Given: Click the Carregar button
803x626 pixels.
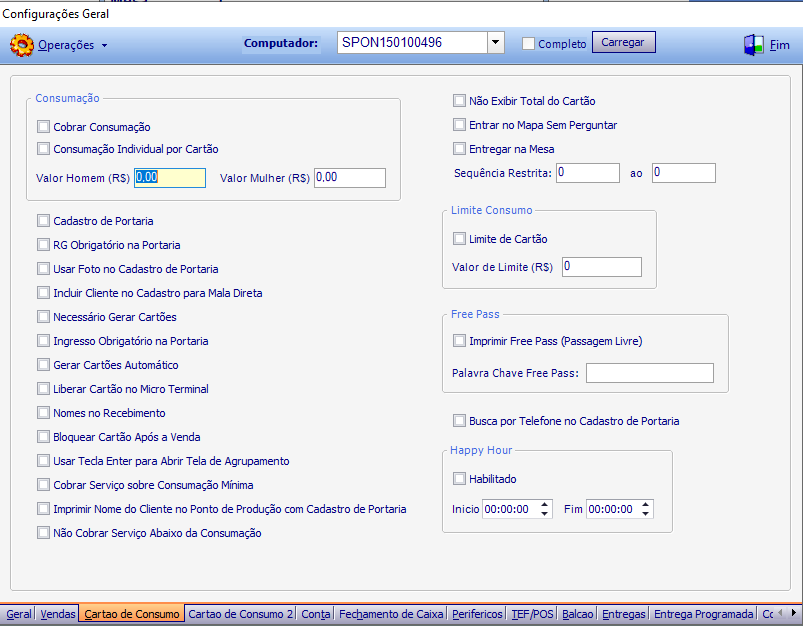Looking at the screenshot, I should [623, 42].
